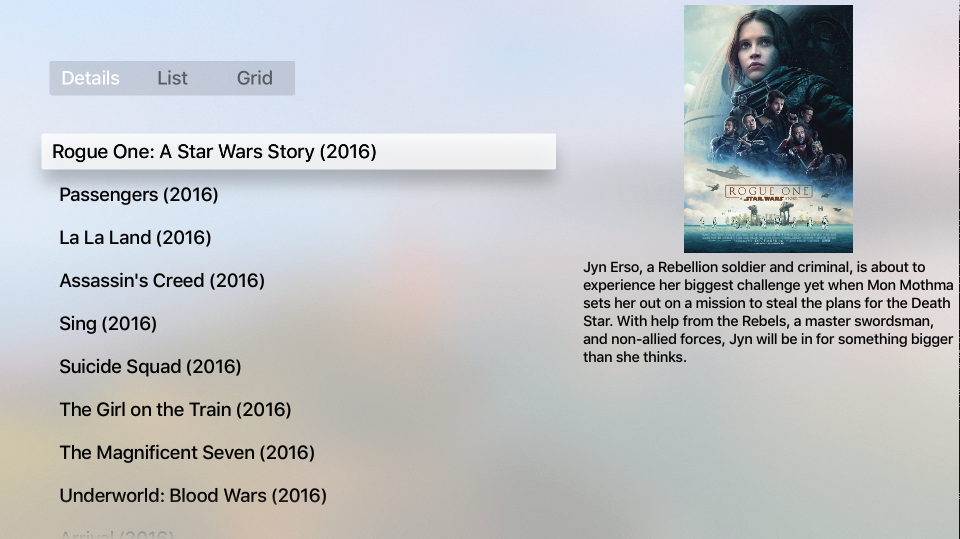
Task: Select Sing (2016) in the movie list
Action: [x=108, y=323]
